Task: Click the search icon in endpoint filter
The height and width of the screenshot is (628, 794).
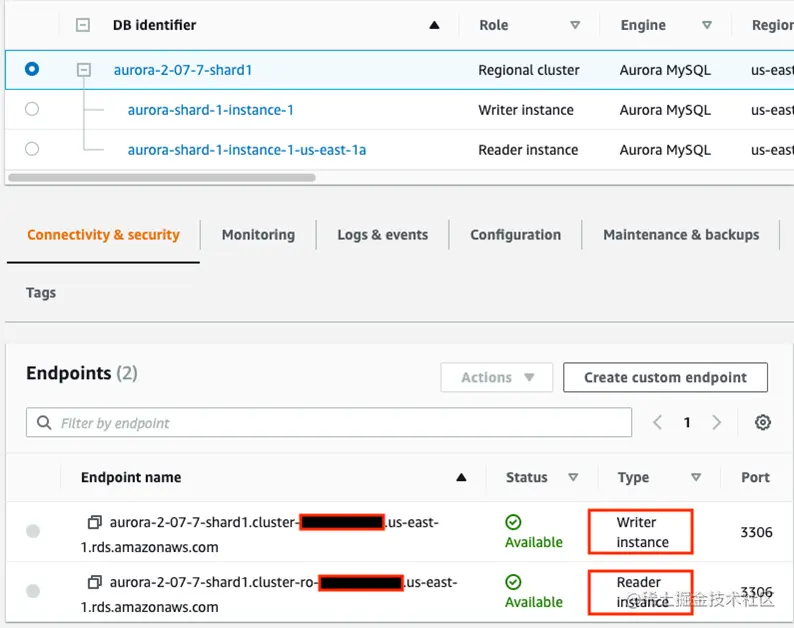Action: click(44, 422)
